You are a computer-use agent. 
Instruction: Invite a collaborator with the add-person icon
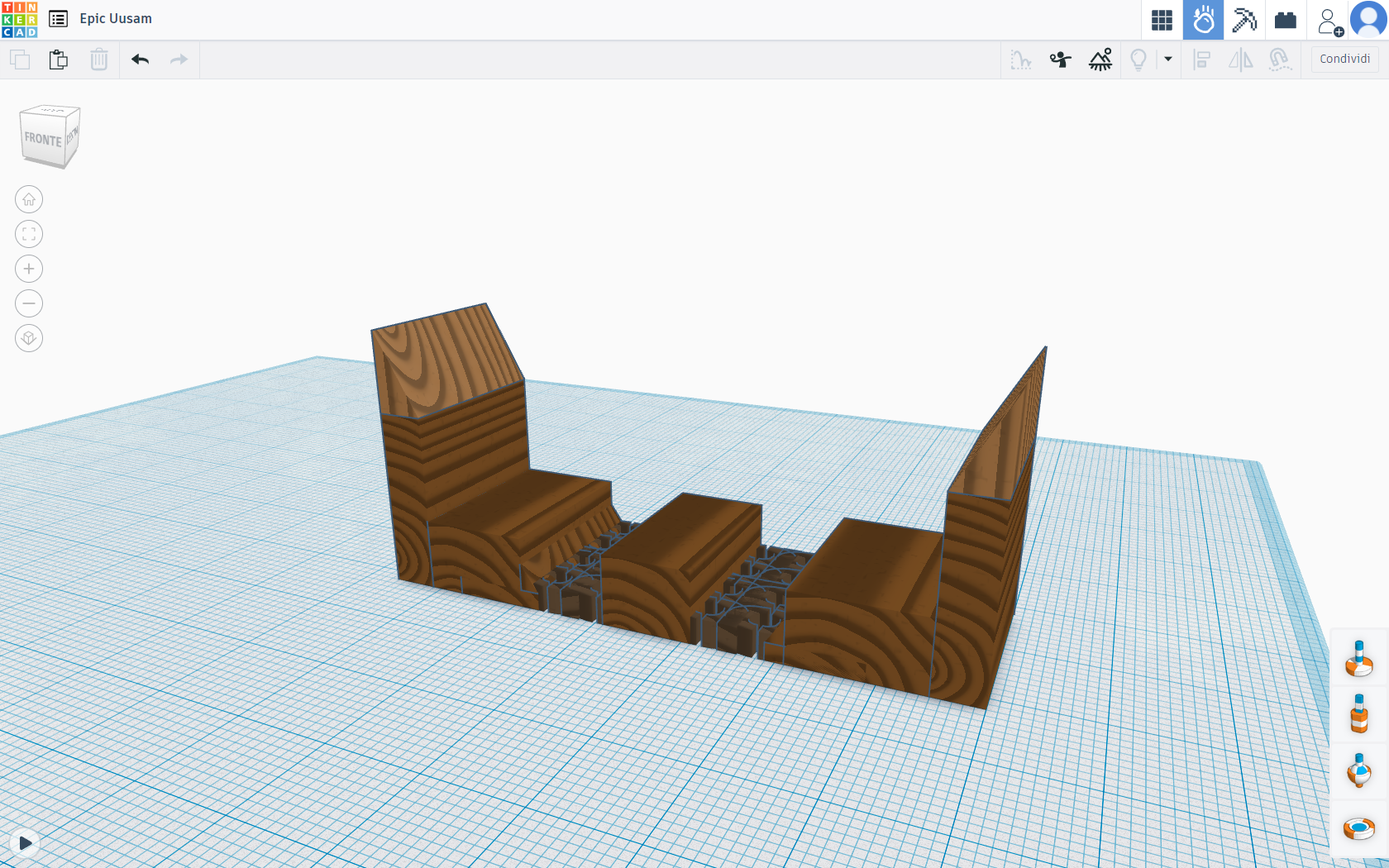tap(1329, 21)
